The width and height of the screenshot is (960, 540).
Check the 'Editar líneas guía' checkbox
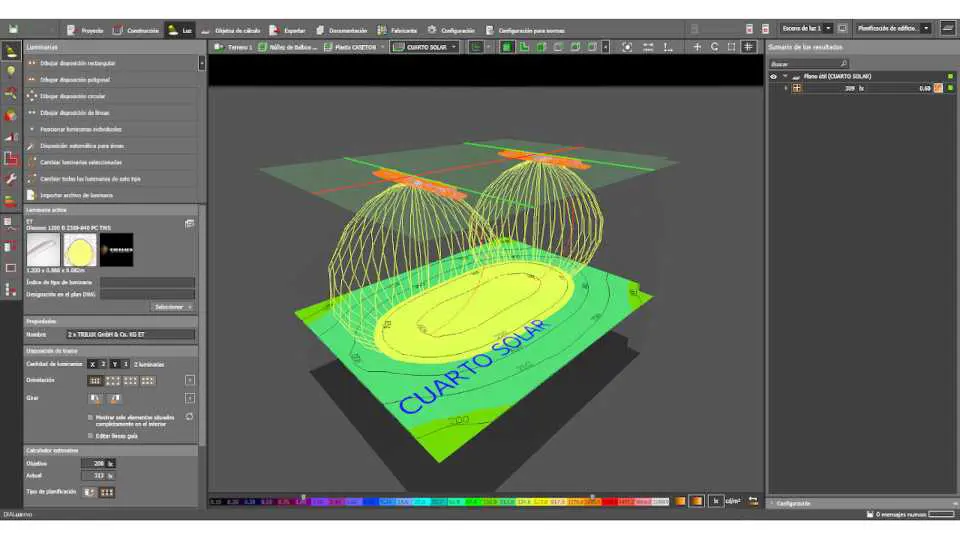coord(91,436)
